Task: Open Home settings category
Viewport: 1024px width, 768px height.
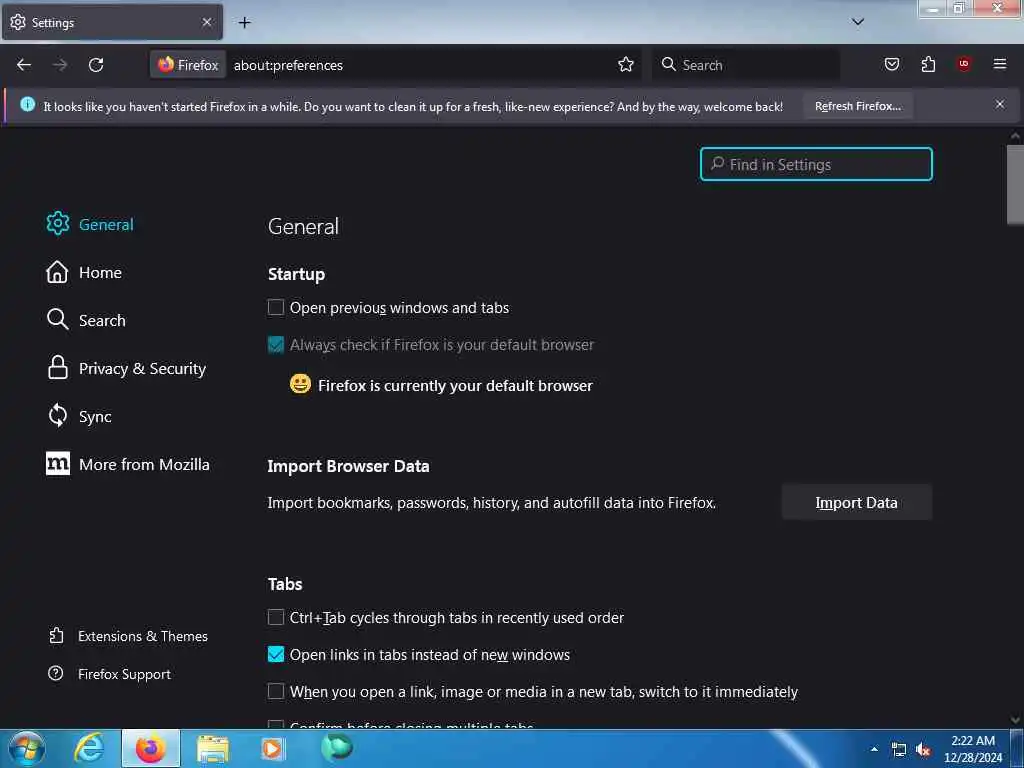Action: pos(84,272)
